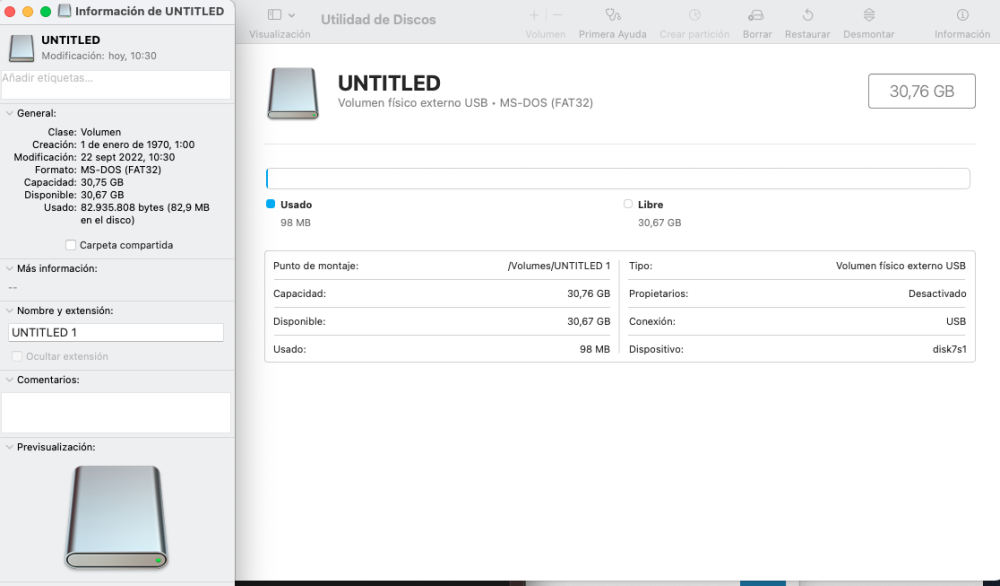This screenshot has height=586, width=1000.
Task: Click the Crear partición toolbar label
Action: (x=695, y=34)
